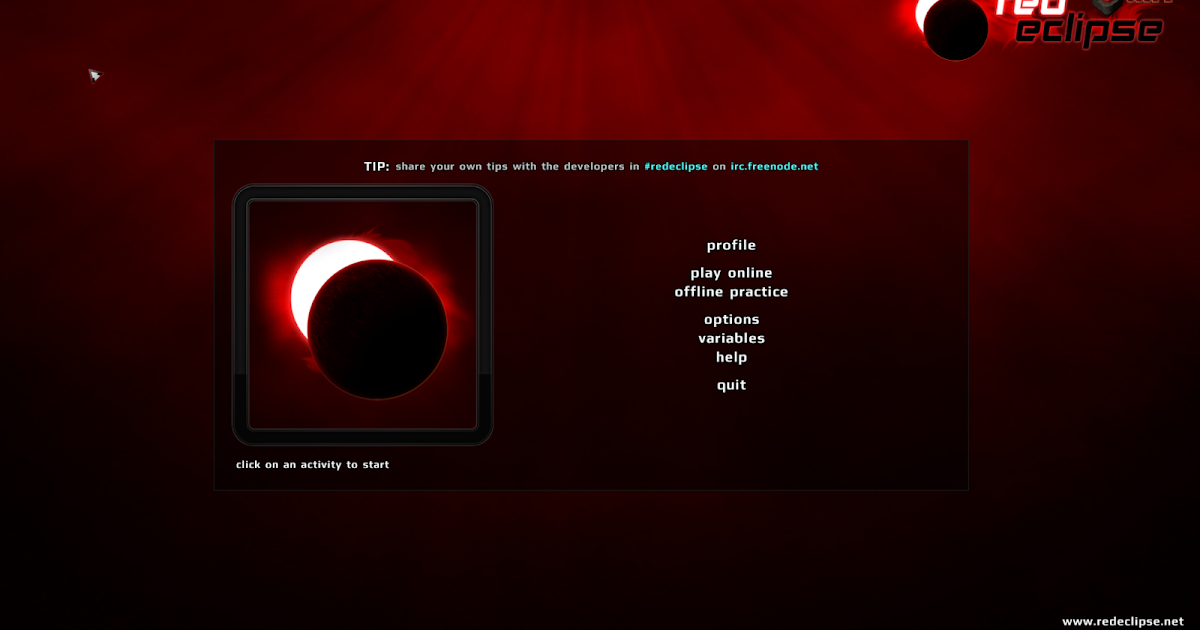1200x630 pixels.
Task: Click the 'click on an activity to start' prompt
Action: (312, 464)
